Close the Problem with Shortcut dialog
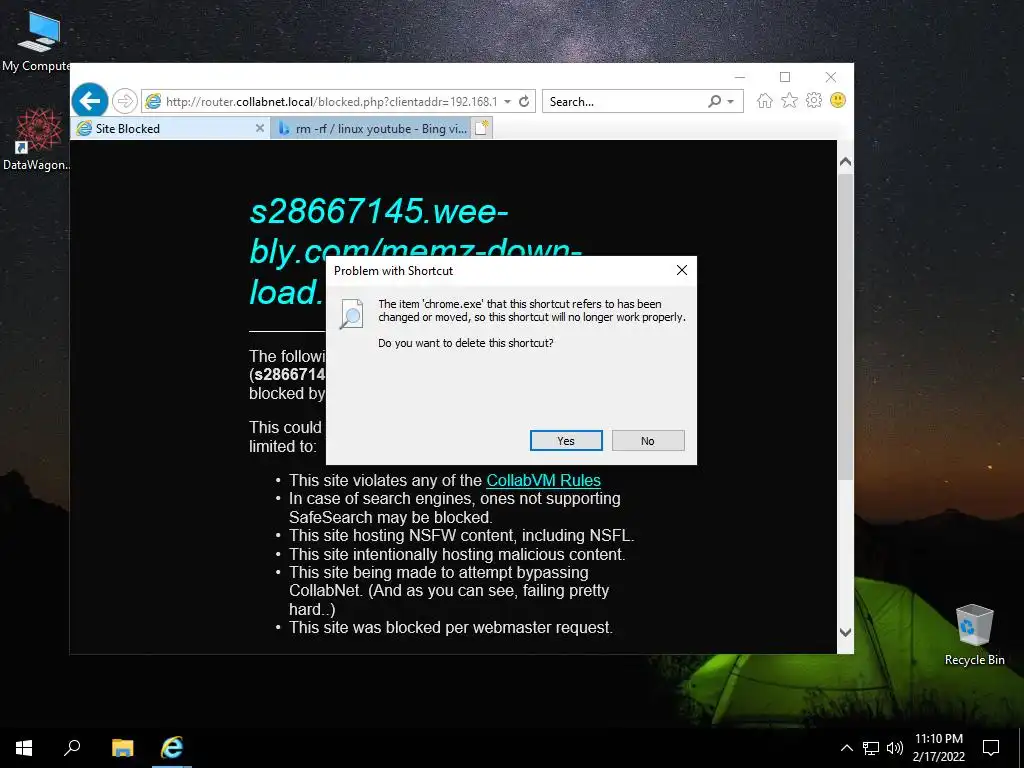This screenshot has width=1024, height=768. [682, 270]
